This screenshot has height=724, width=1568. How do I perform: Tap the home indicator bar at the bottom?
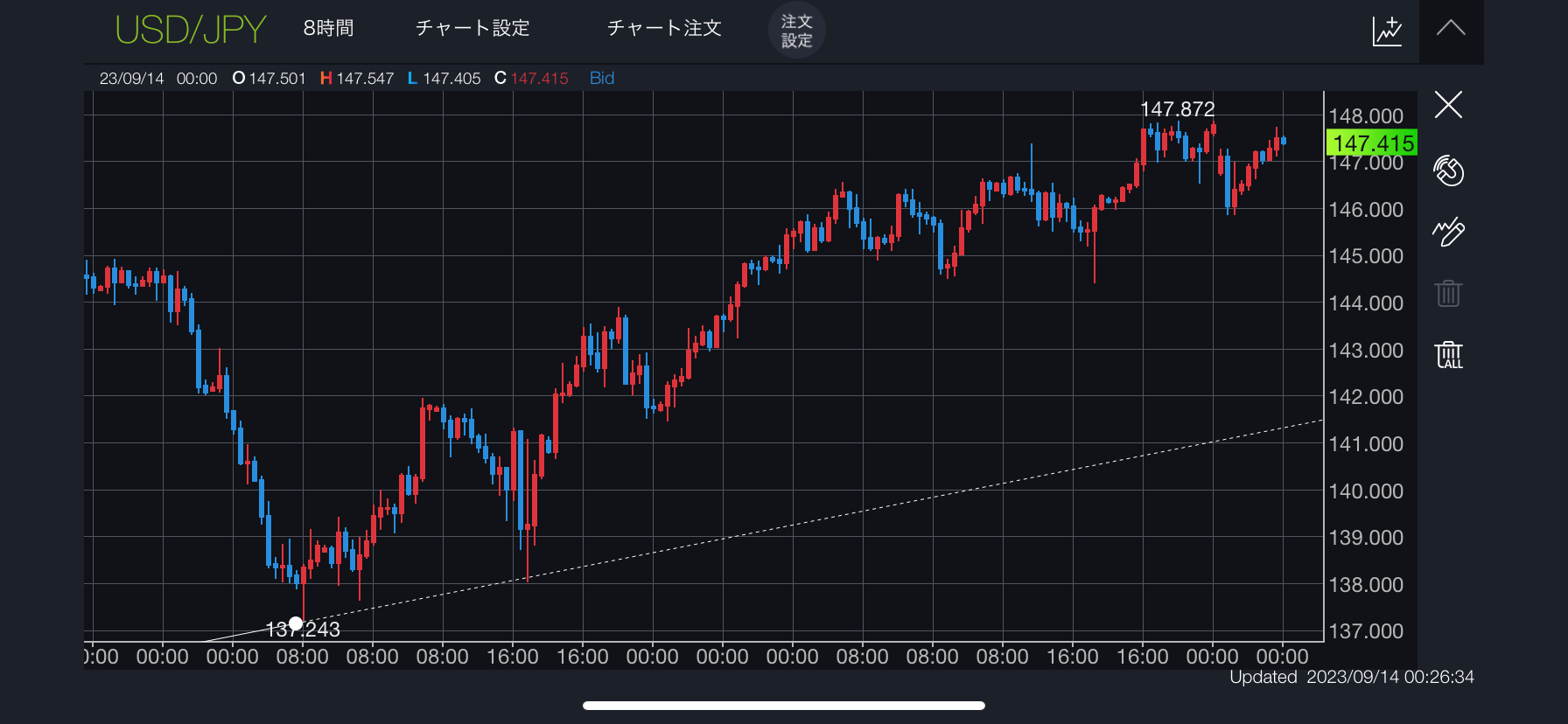pyautogui.click(x=784, y=706)
